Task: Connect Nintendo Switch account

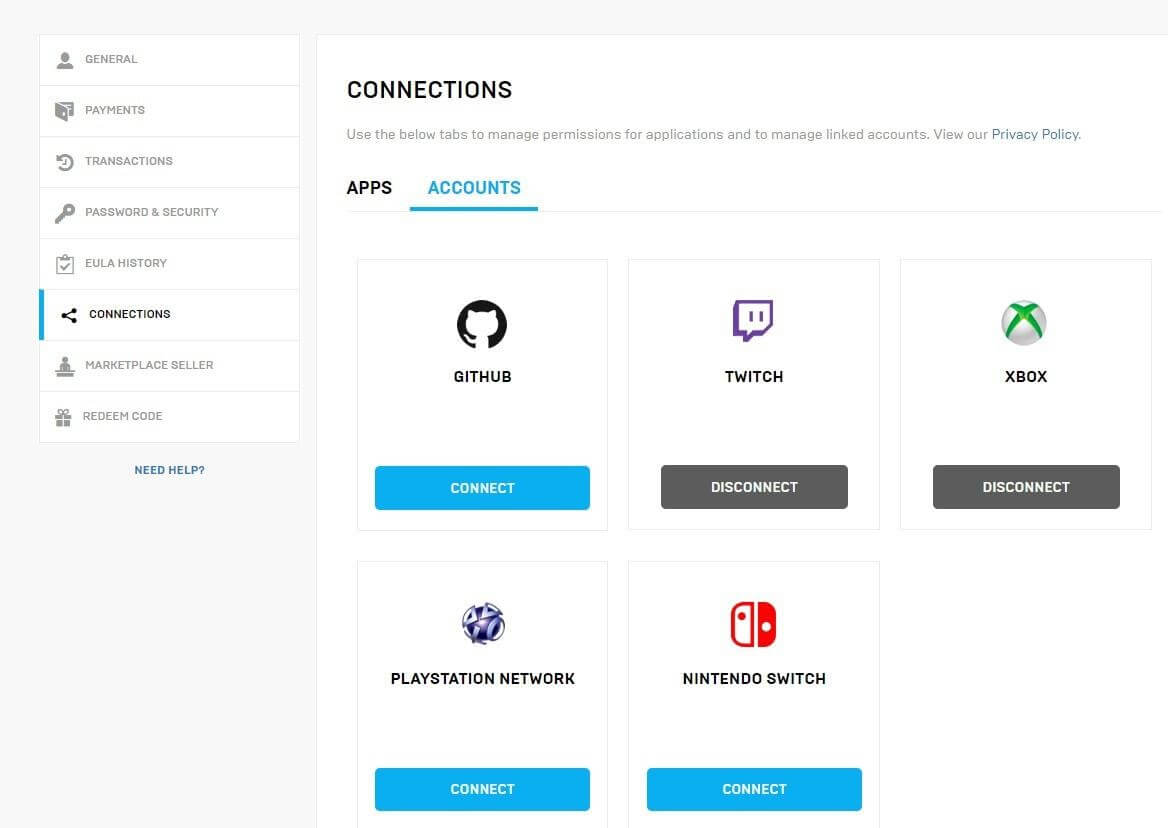Action: click(754, 789)
